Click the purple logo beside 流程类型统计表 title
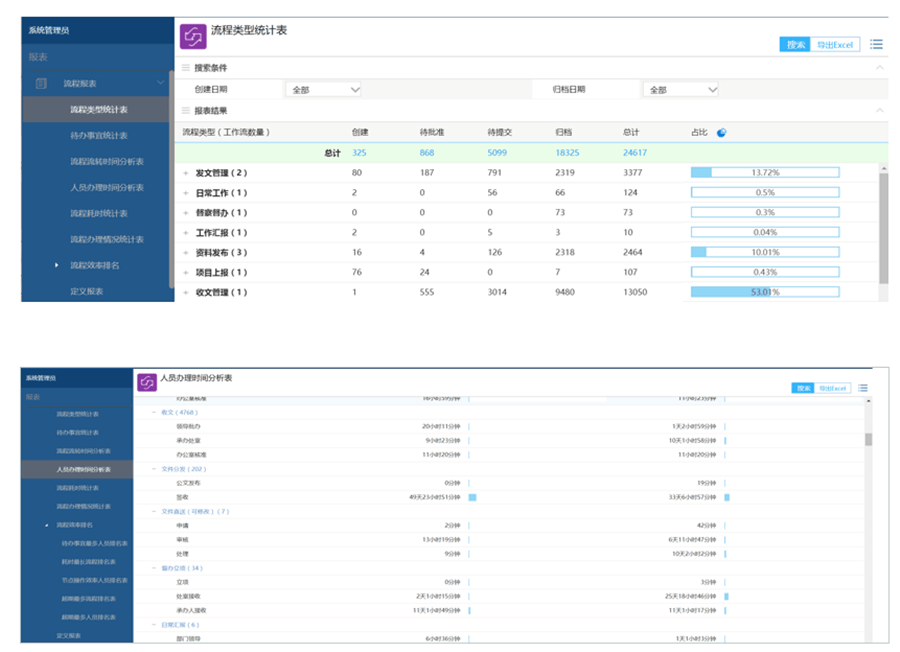Screen dimensions: 900x652 pos(193,37)
